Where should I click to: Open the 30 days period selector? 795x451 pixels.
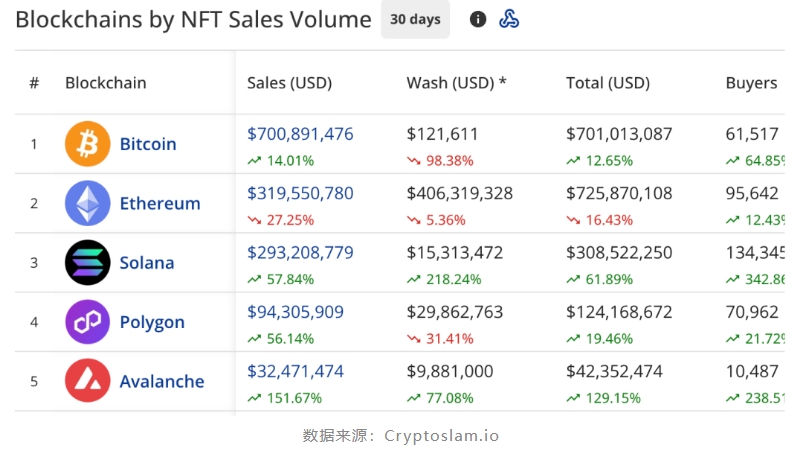pos(415,19)
